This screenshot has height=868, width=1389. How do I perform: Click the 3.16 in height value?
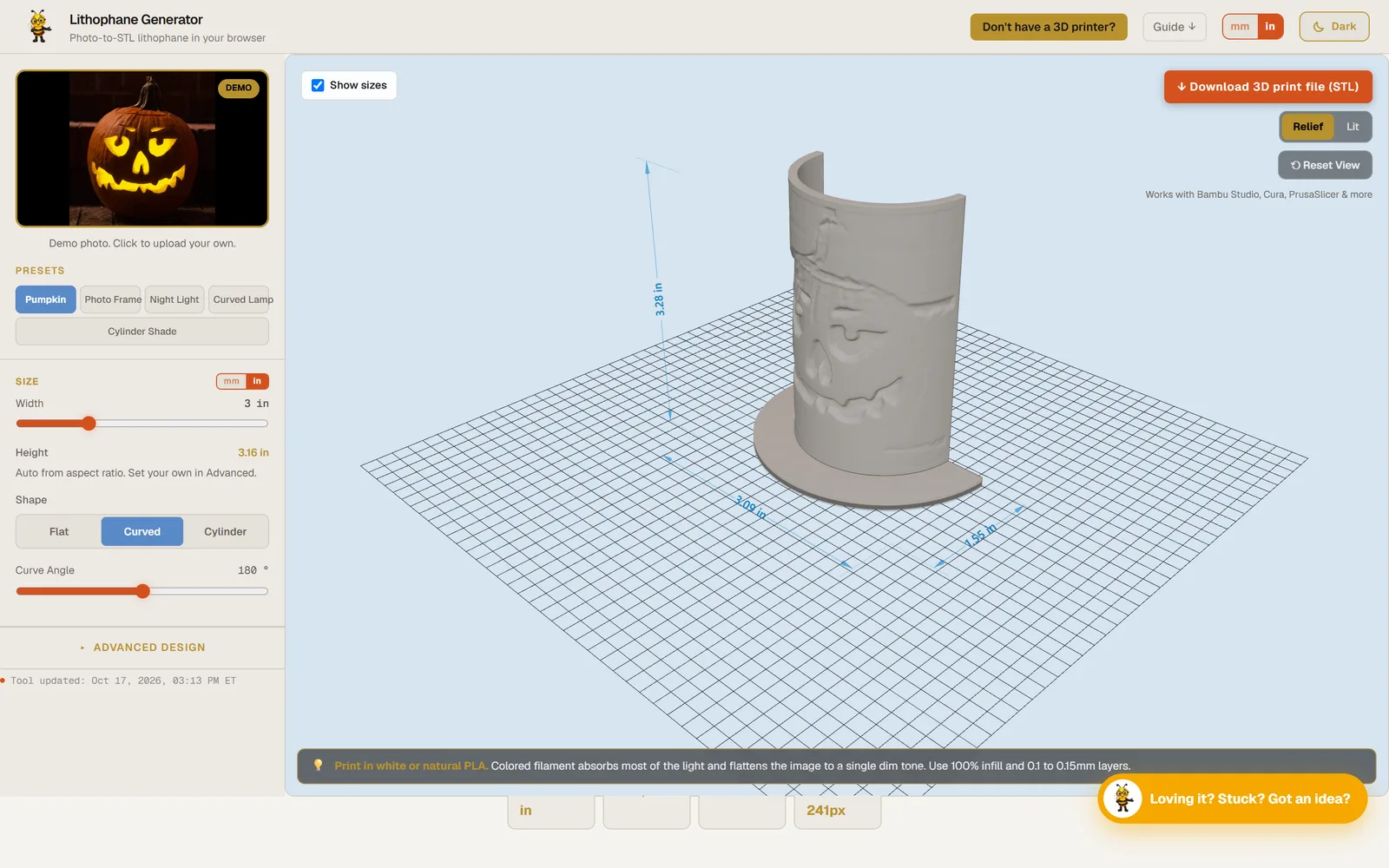[x=253, y=452]
